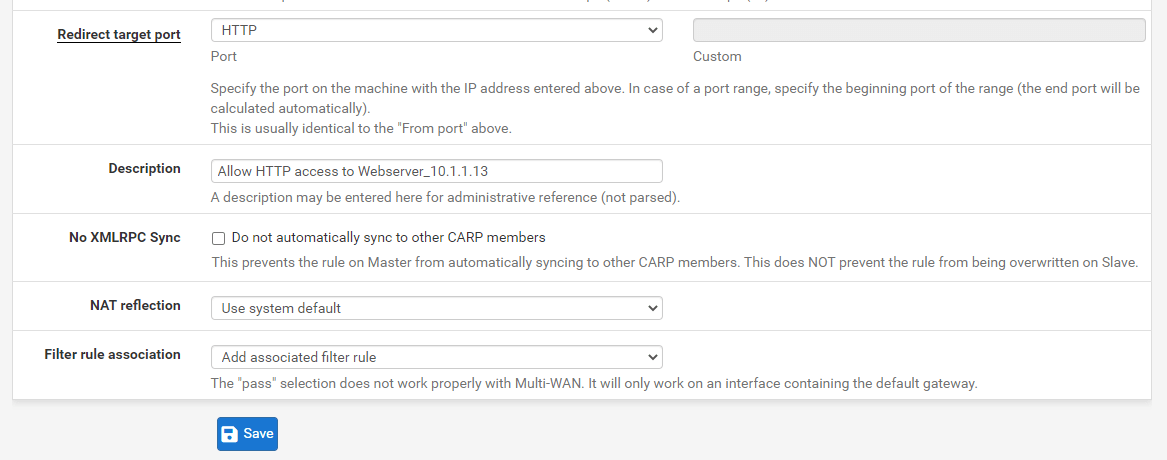Click the Description text field
Viewport: 1167px width, 460px height.
(437, 171)
